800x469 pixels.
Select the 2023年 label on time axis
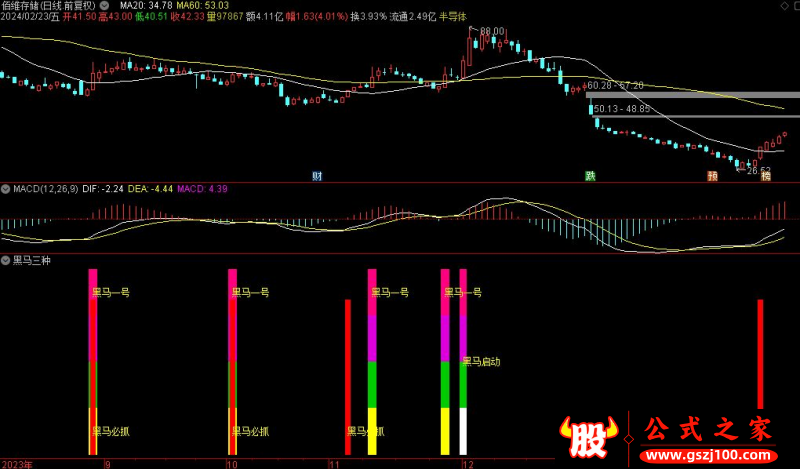pyautogui.click(x=17, y=464)
